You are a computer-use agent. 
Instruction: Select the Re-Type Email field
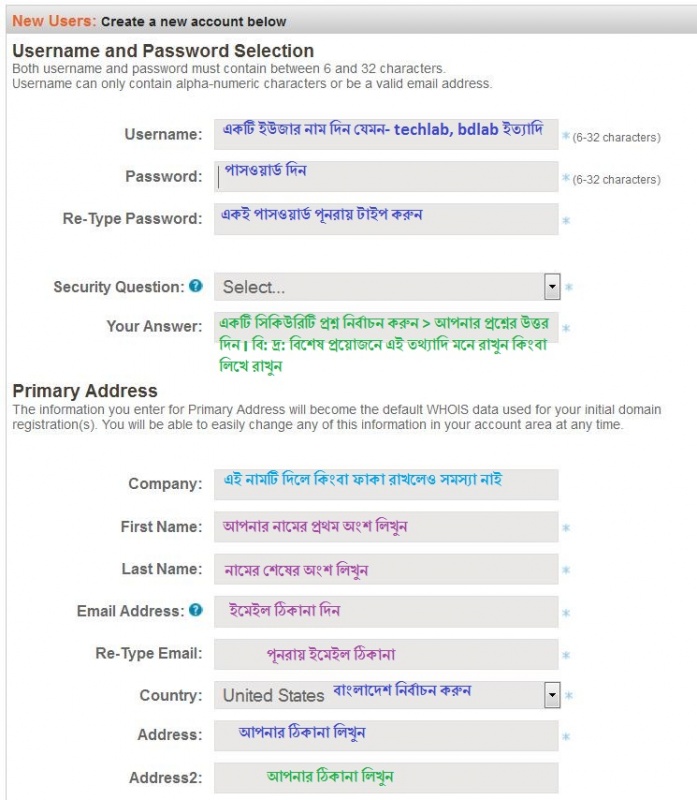click(385, 654)
